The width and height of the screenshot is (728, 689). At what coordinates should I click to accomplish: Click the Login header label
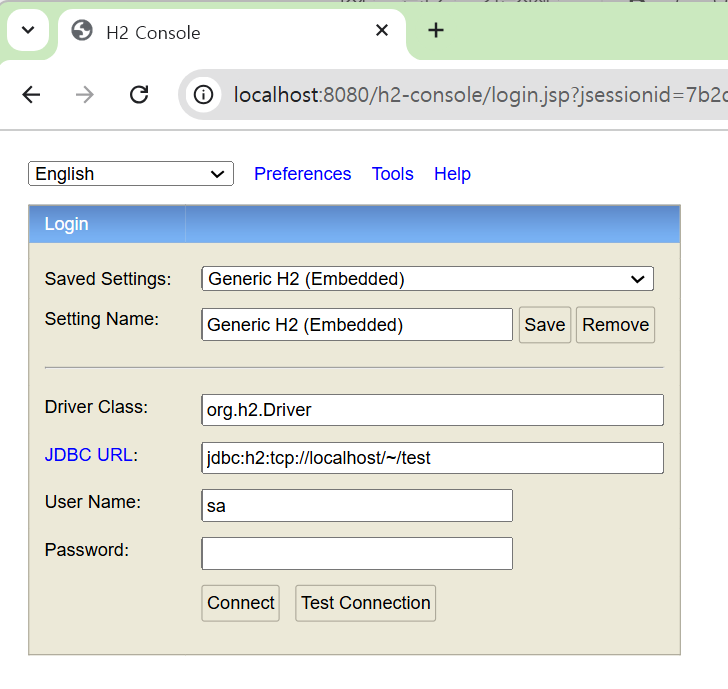tap(66, 224)
